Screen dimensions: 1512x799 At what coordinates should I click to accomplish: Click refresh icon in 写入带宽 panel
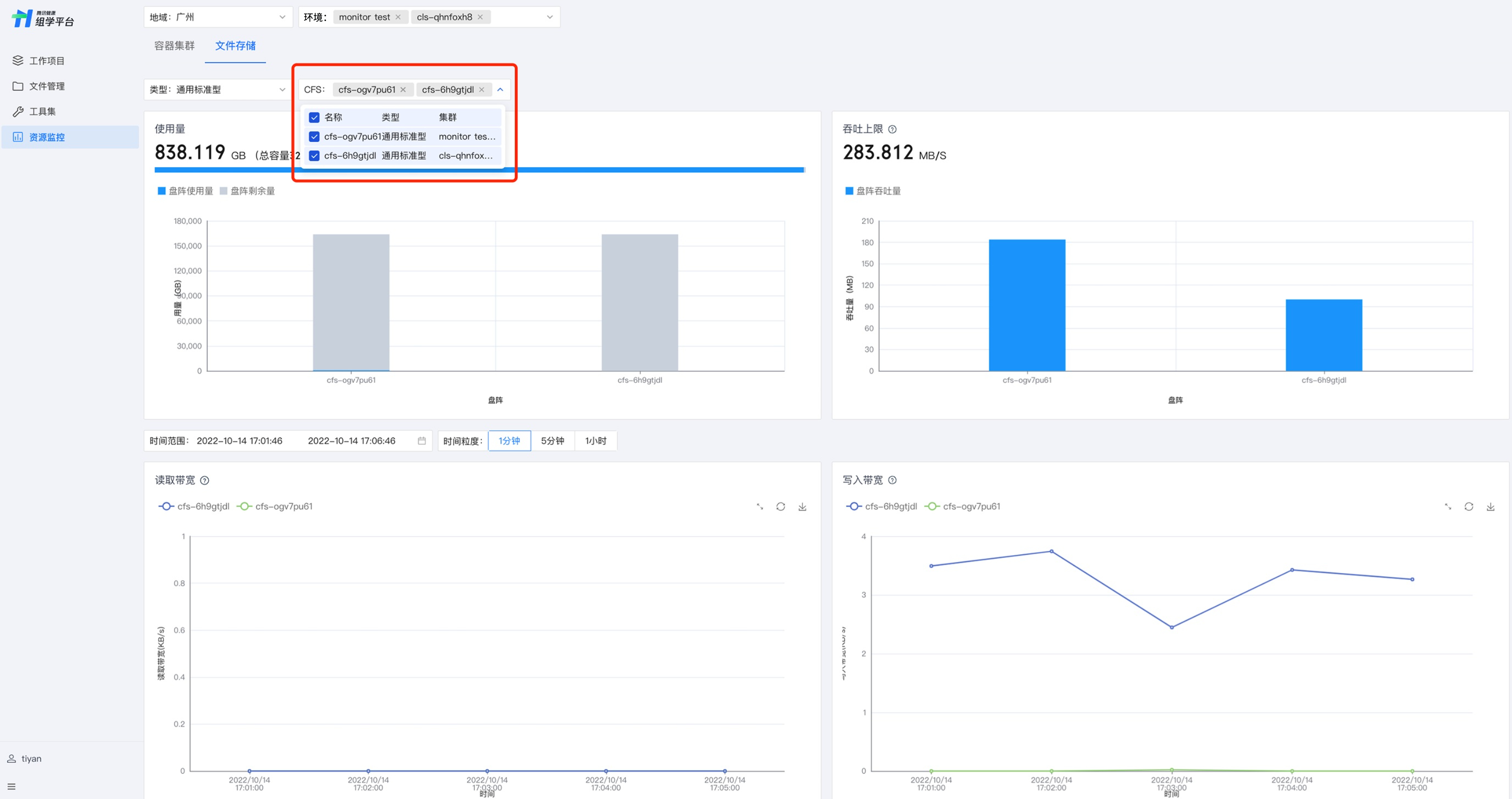(1468, 507)
